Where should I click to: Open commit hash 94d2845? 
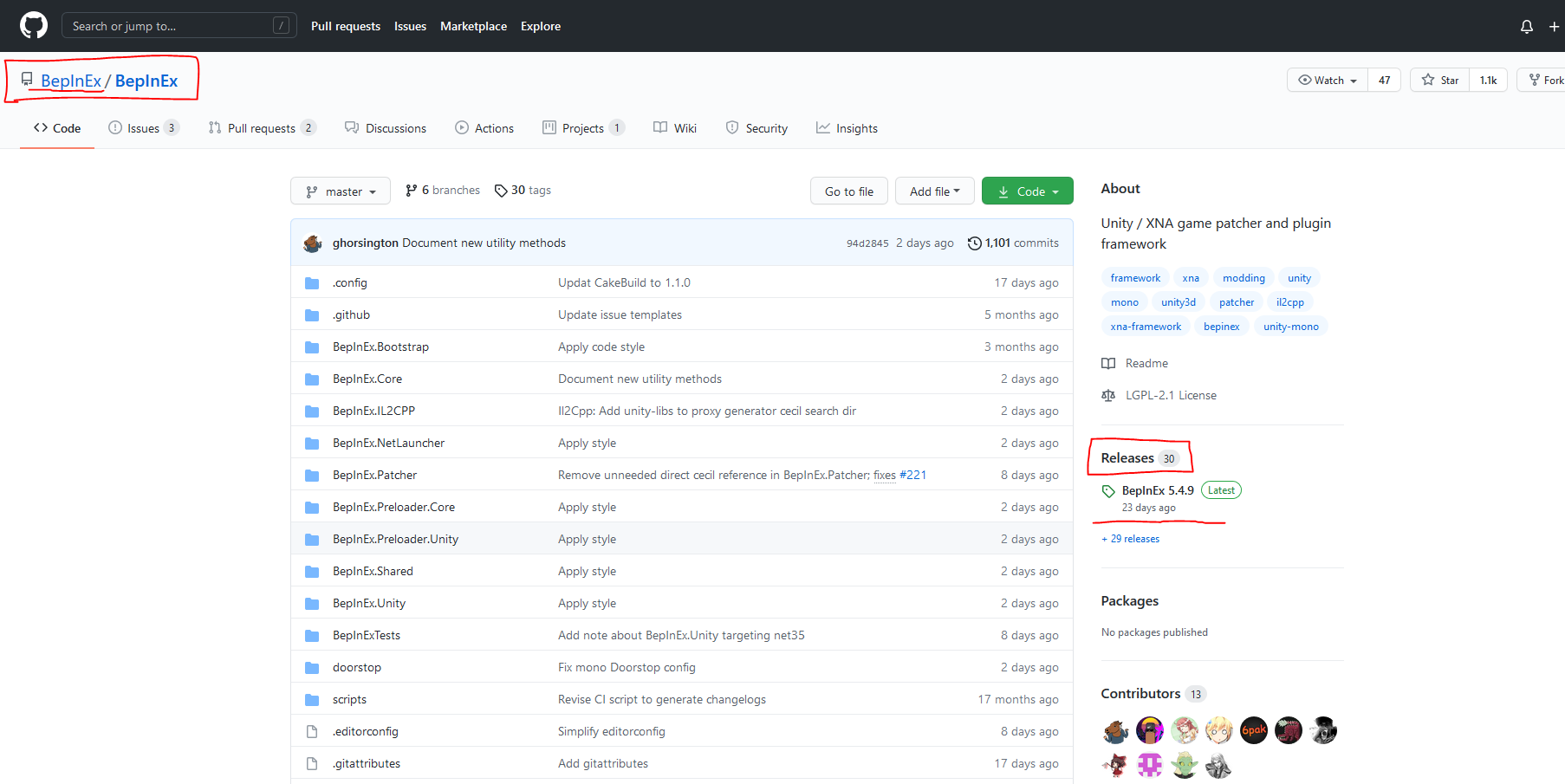click(x=867, y=243)
